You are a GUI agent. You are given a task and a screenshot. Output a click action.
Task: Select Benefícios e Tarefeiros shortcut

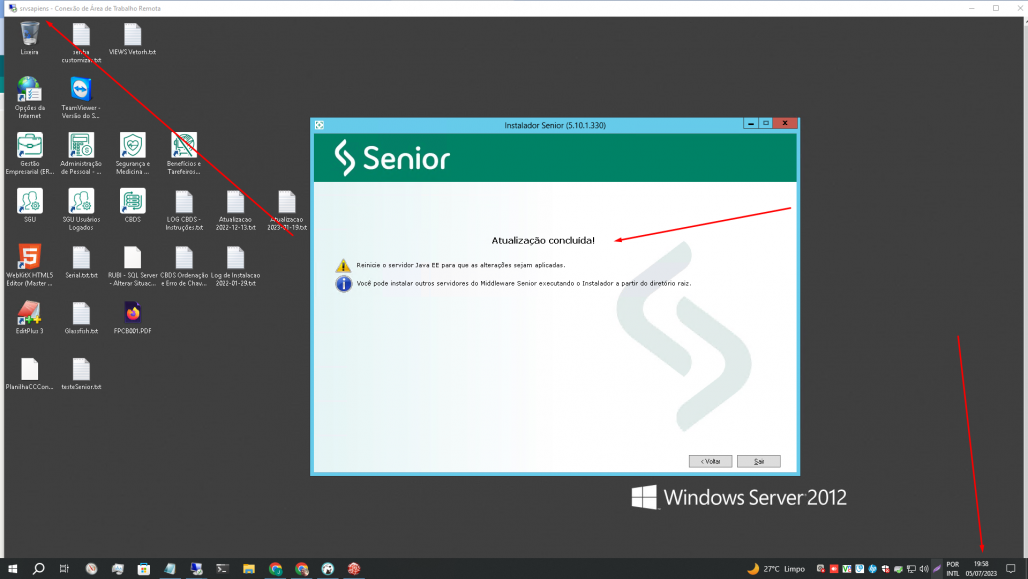click(184, 153)
